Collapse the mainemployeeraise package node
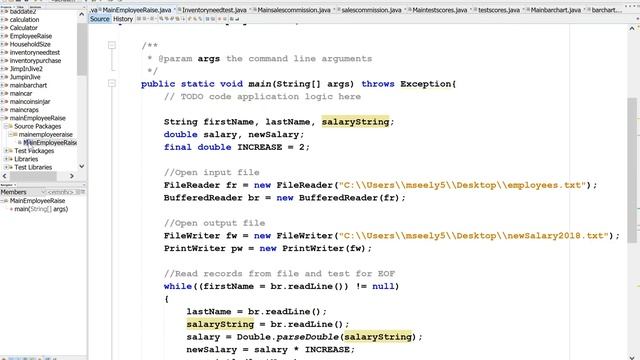Viewport: 640px width, 360px height. tap(11, 134)
